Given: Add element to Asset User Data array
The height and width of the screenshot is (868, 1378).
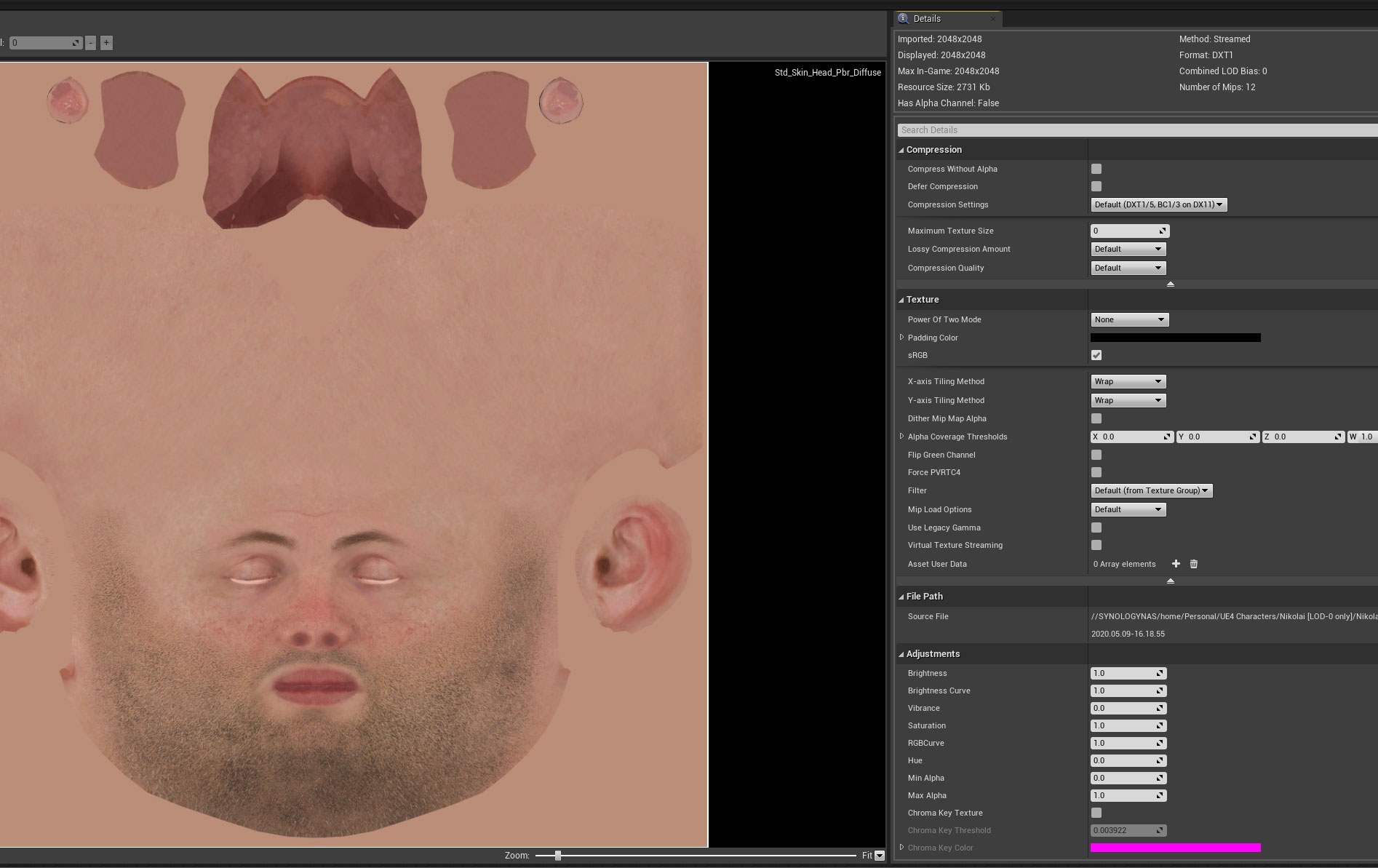Looking at the screenshot, I should (1176, 564).
